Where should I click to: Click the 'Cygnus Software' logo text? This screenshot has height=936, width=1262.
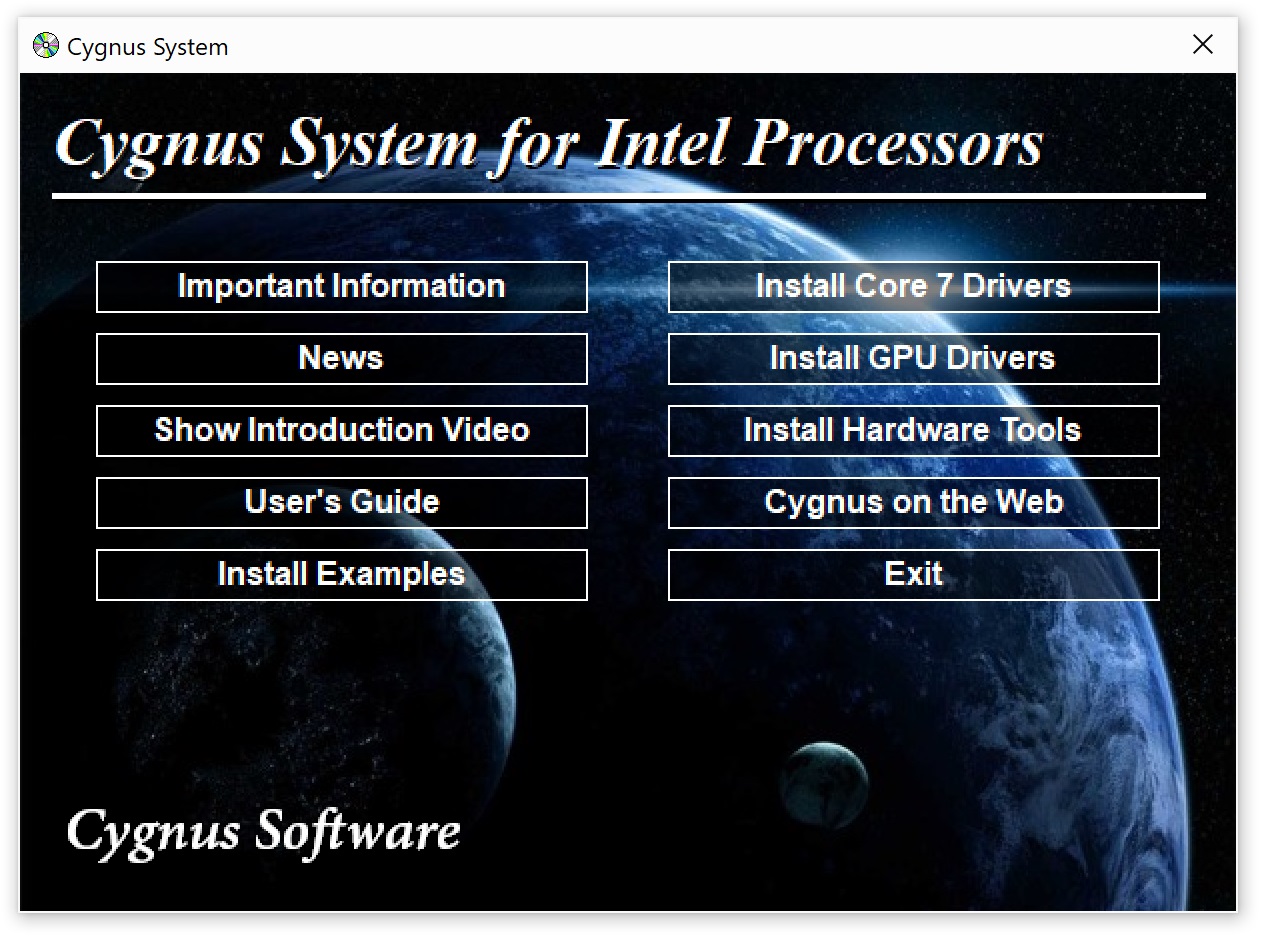(263, 832)
